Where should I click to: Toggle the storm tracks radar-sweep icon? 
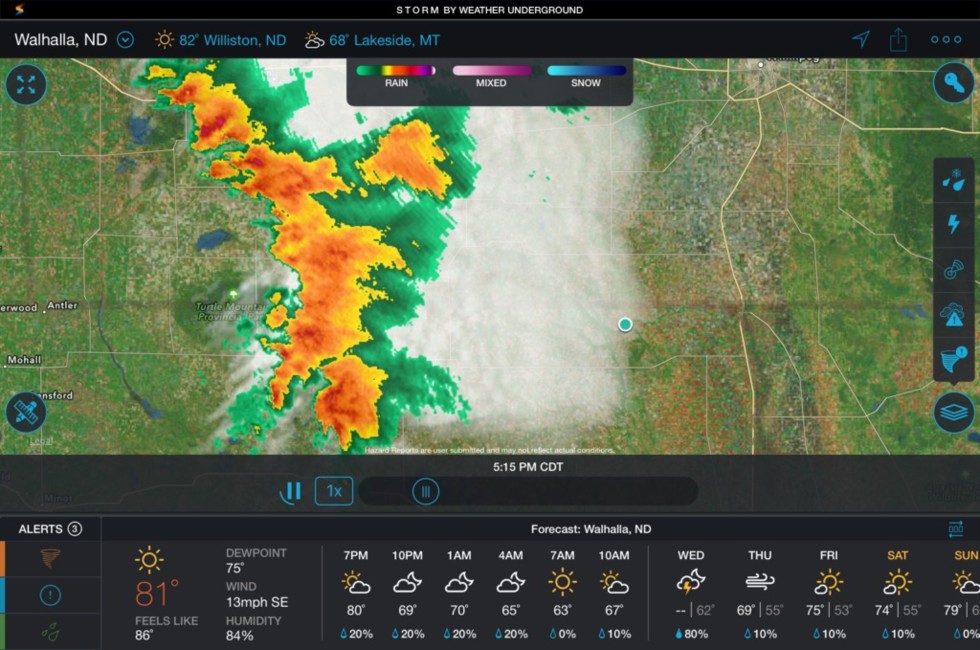tap(954, 270)
